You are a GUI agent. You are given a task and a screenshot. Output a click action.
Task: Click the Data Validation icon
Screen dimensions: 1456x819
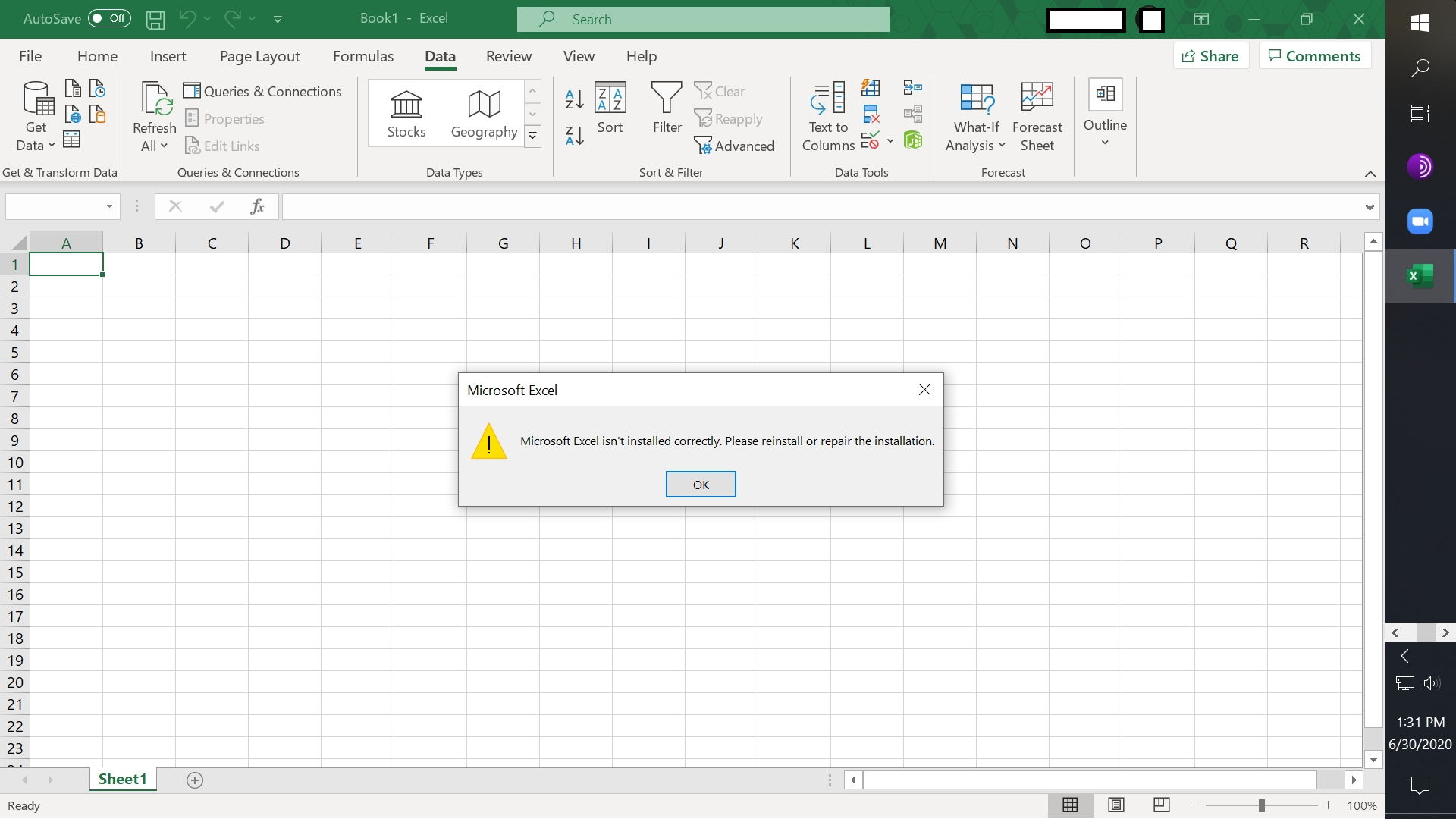(x=871, y=140)
